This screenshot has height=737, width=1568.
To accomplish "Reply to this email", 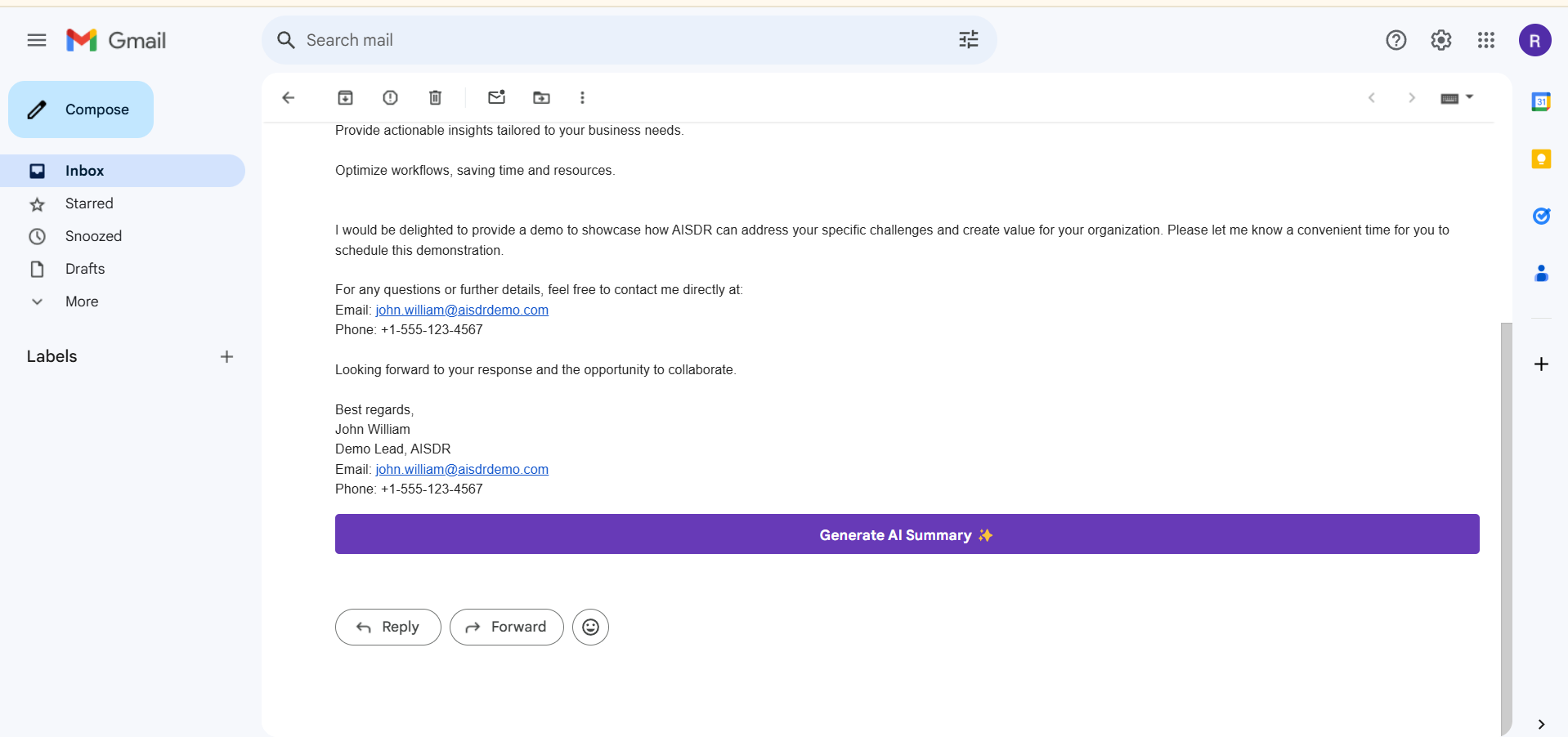I will [388, 628].
